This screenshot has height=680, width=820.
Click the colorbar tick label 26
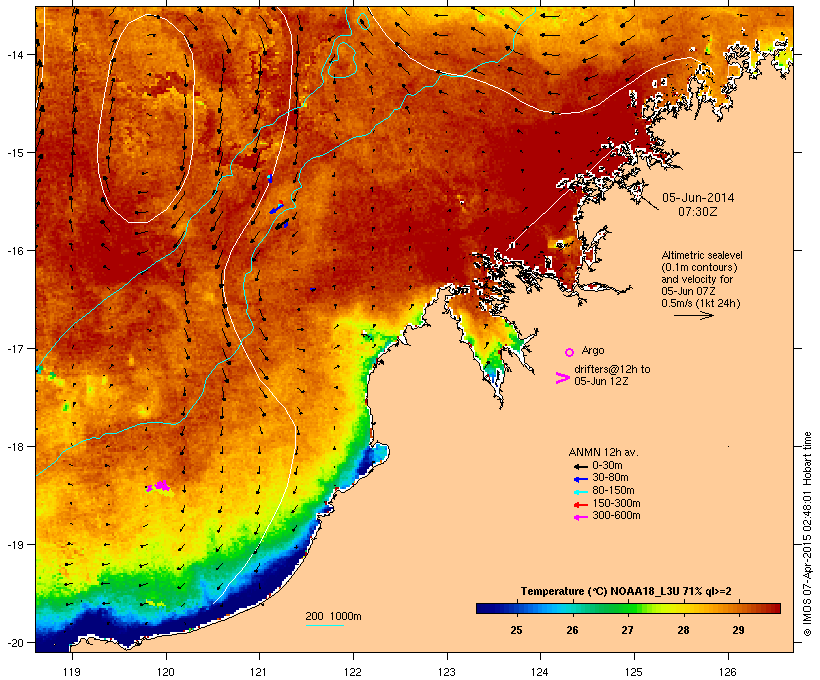[572, 630]
